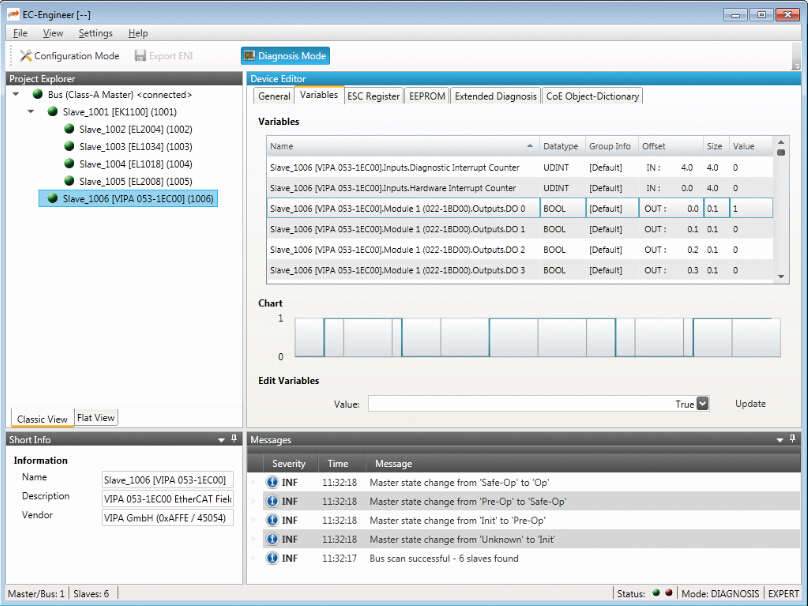Click the red status LED in status bar
The height and width of the screenshot is (606, 808).
tap(668, 593)
